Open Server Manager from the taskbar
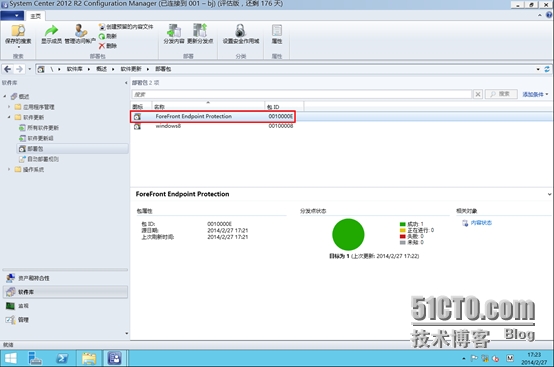The height and width of the screenshot is (367, 554). 35,358
